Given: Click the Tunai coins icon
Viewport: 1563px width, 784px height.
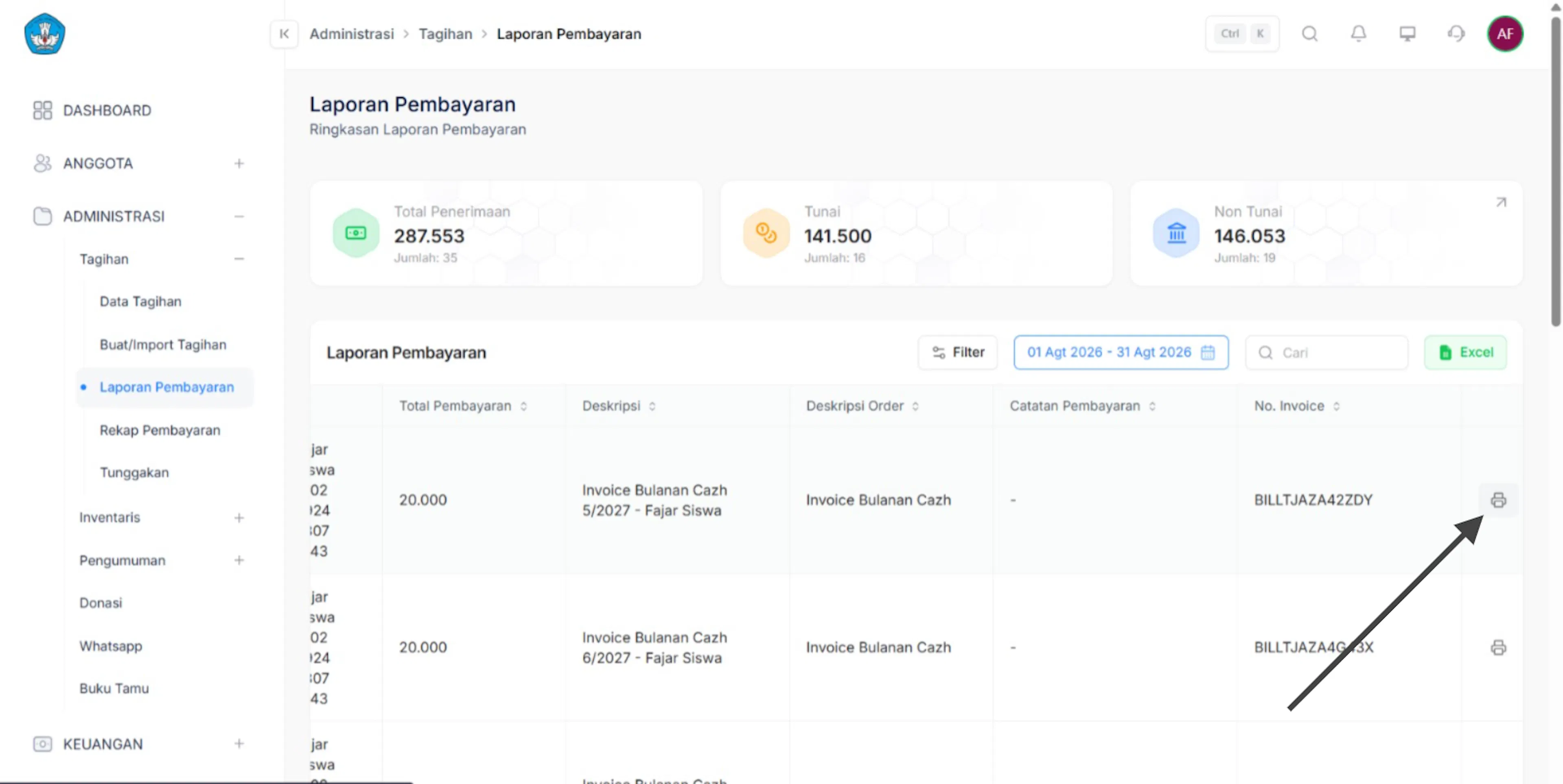Looking at the screenshot, I should (766, 234).
